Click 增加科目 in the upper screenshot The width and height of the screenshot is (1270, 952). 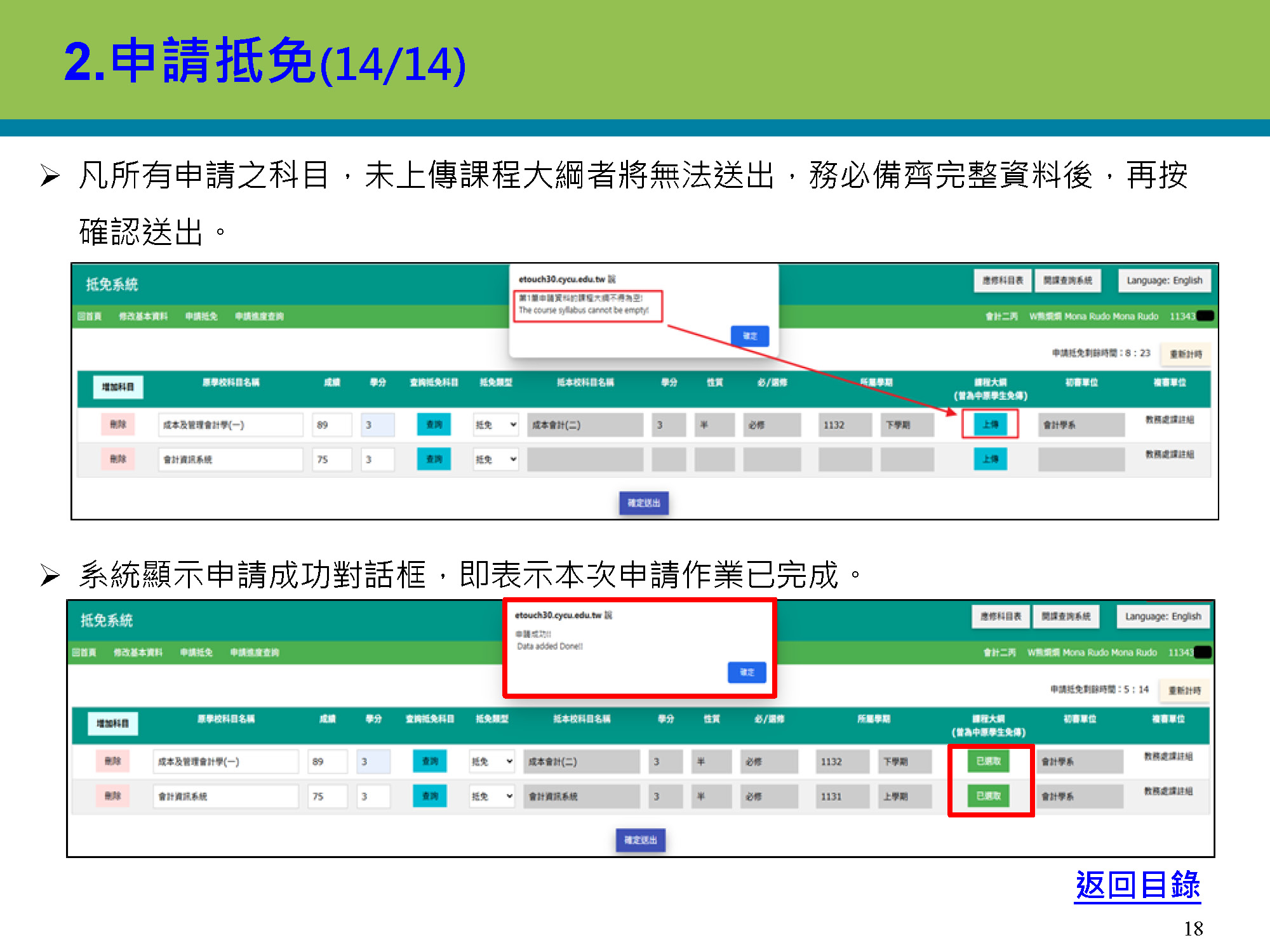coord(118,387)
